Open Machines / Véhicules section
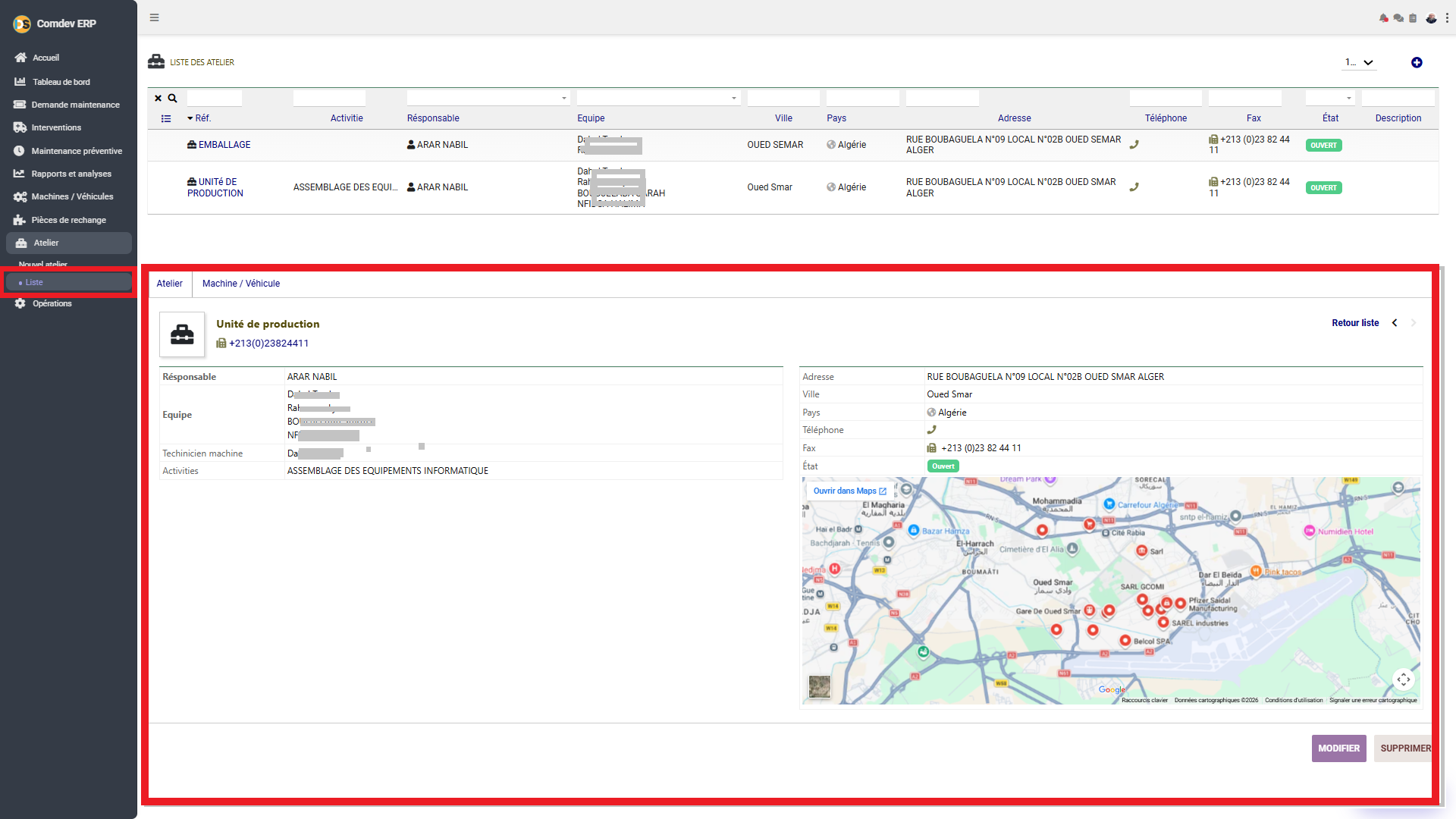 (72, 197)
